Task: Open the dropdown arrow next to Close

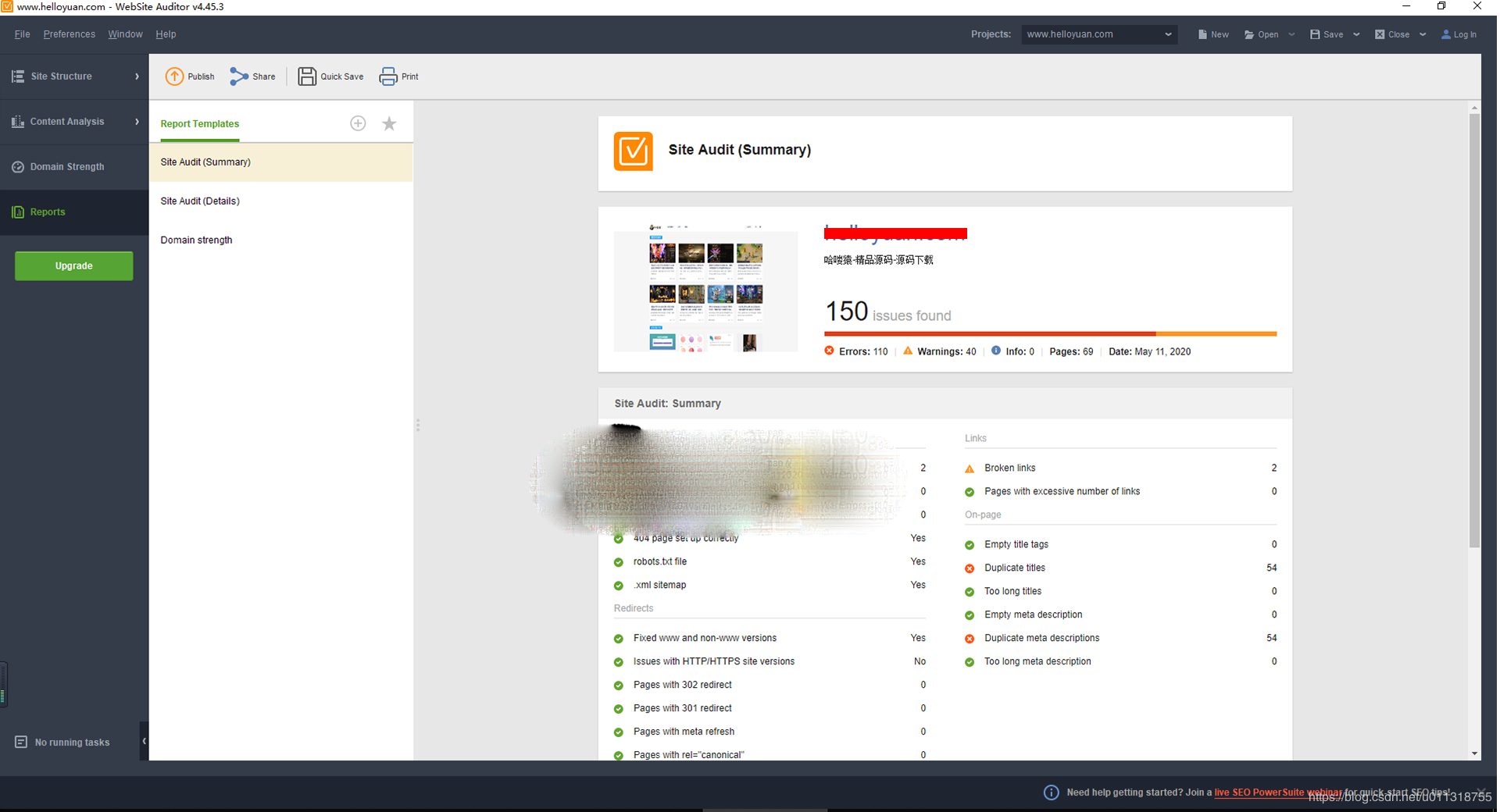Action: (1423, 34)
